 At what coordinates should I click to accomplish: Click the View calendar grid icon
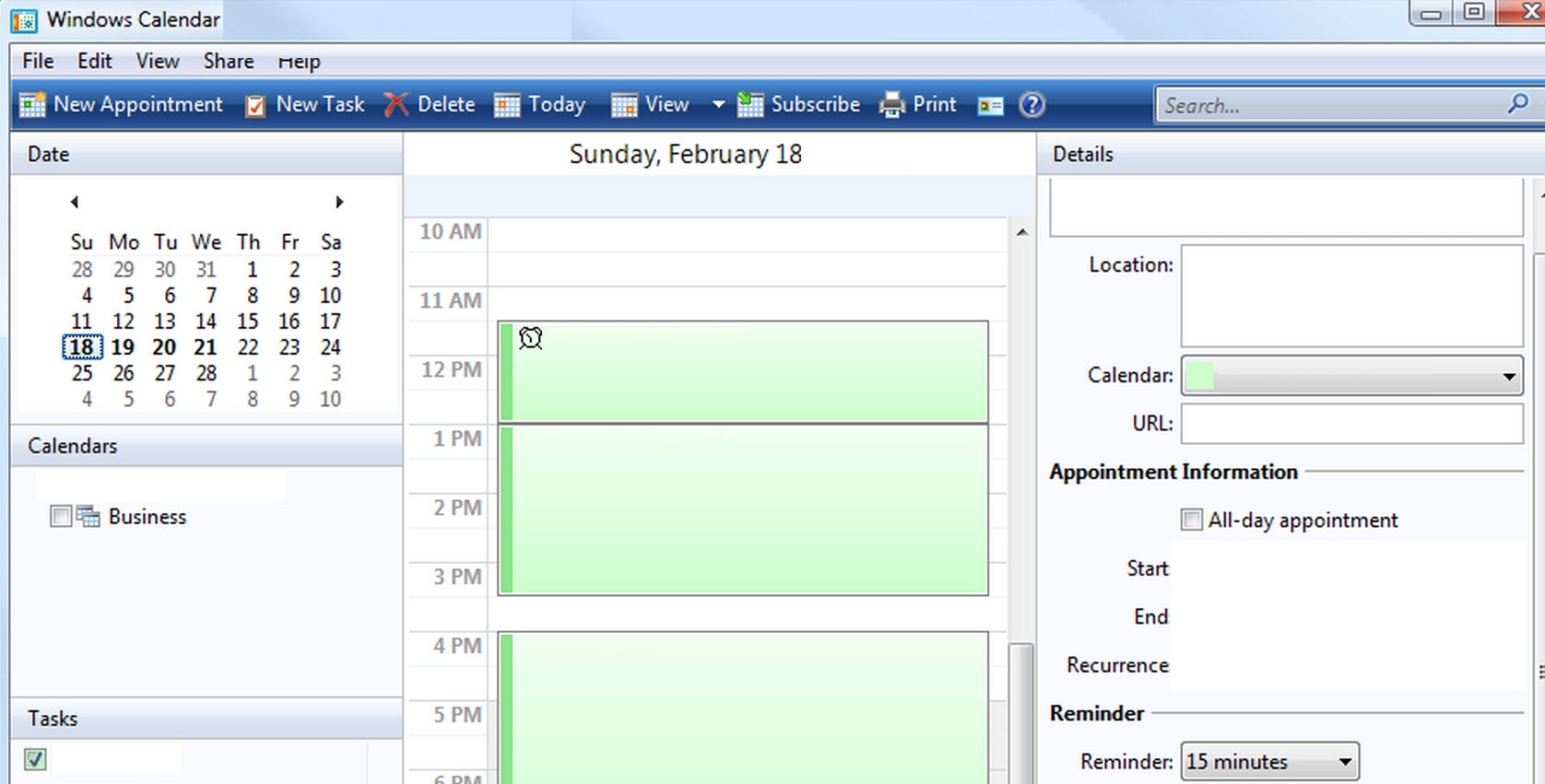(x=624, y=105)
